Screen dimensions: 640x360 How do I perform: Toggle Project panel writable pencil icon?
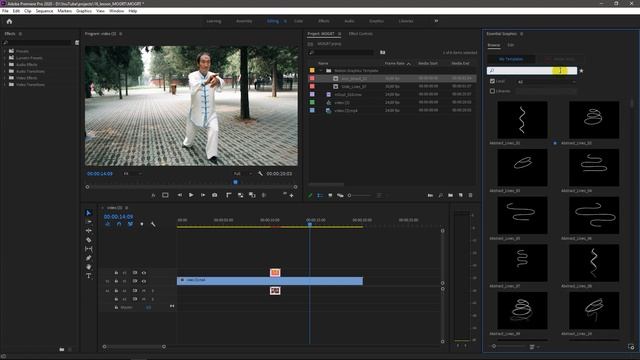[x=310, y=196]
